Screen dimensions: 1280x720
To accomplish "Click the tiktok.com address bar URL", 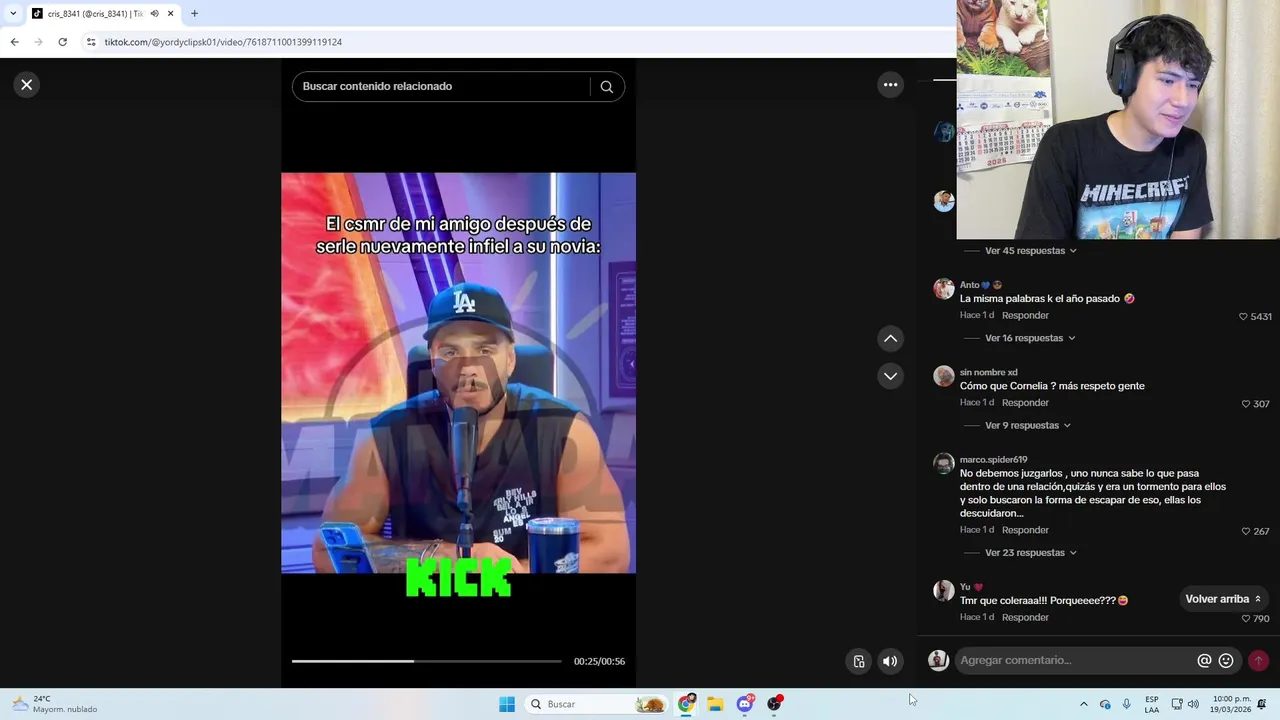I will coord(223,42).
